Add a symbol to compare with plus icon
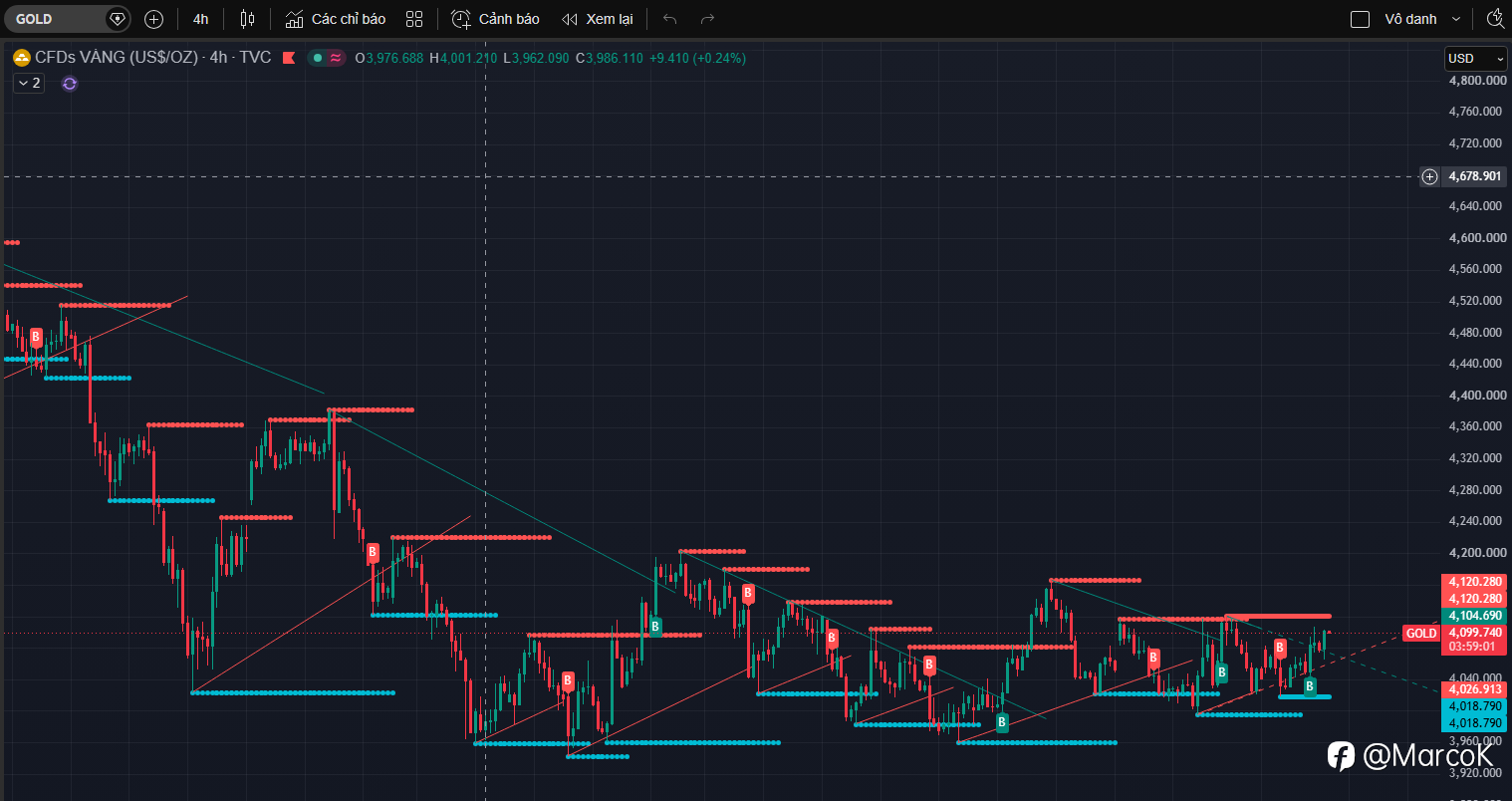The height and width of the screenshot is (801, 1512). [x=153, y=19]
